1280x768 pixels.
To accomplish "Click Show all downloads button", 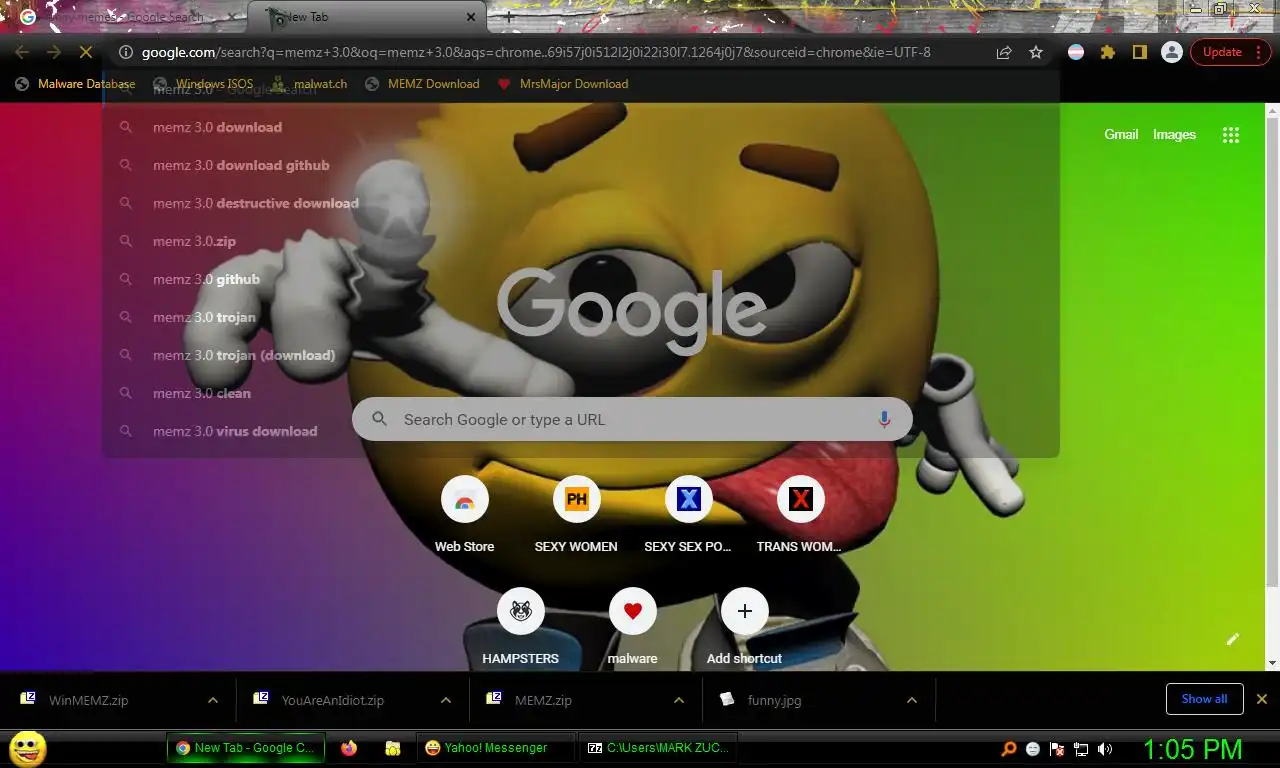I will point(1204,699).
